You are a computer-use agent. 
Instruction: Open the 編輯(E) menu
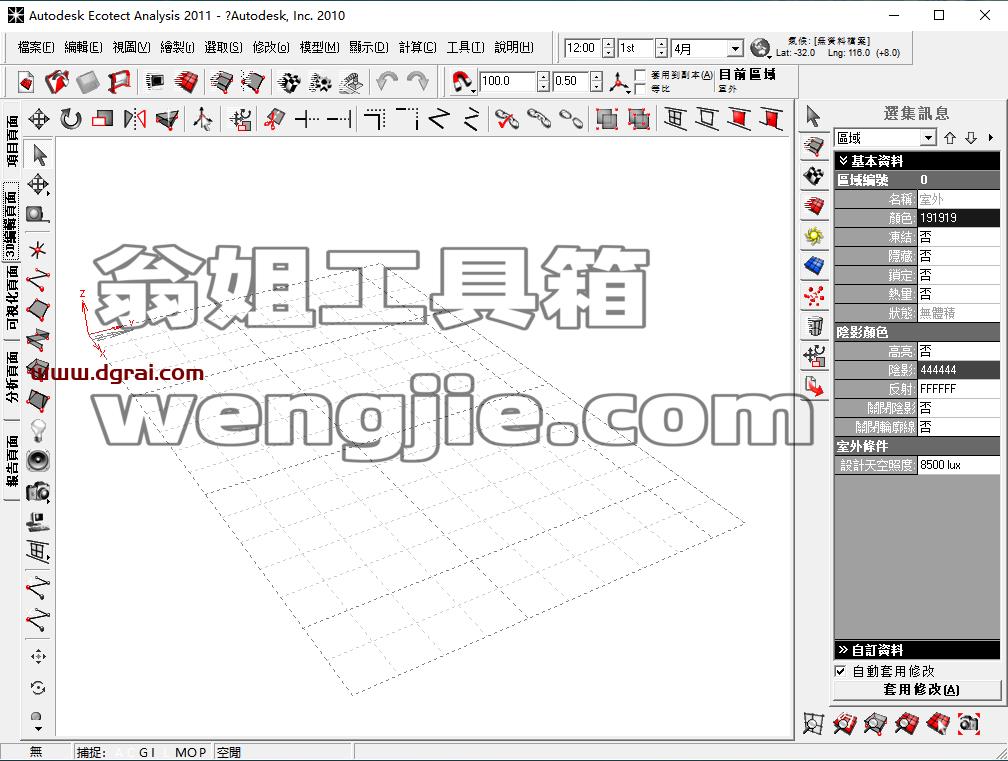click(x=84, y=47)
